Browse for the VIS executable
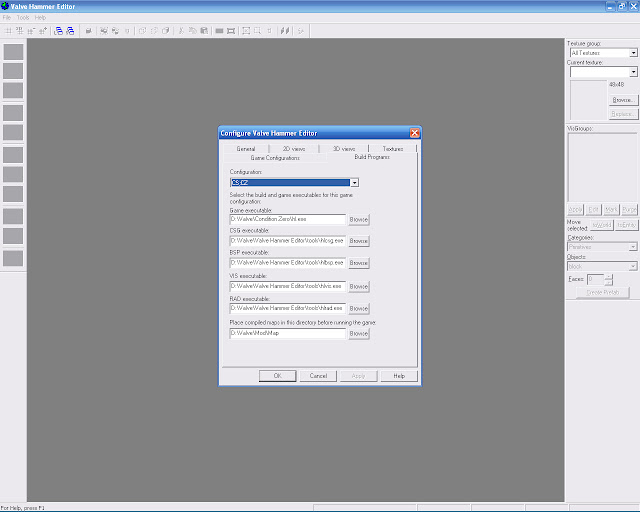The image size is (640, 512). (x=359, y=287)
